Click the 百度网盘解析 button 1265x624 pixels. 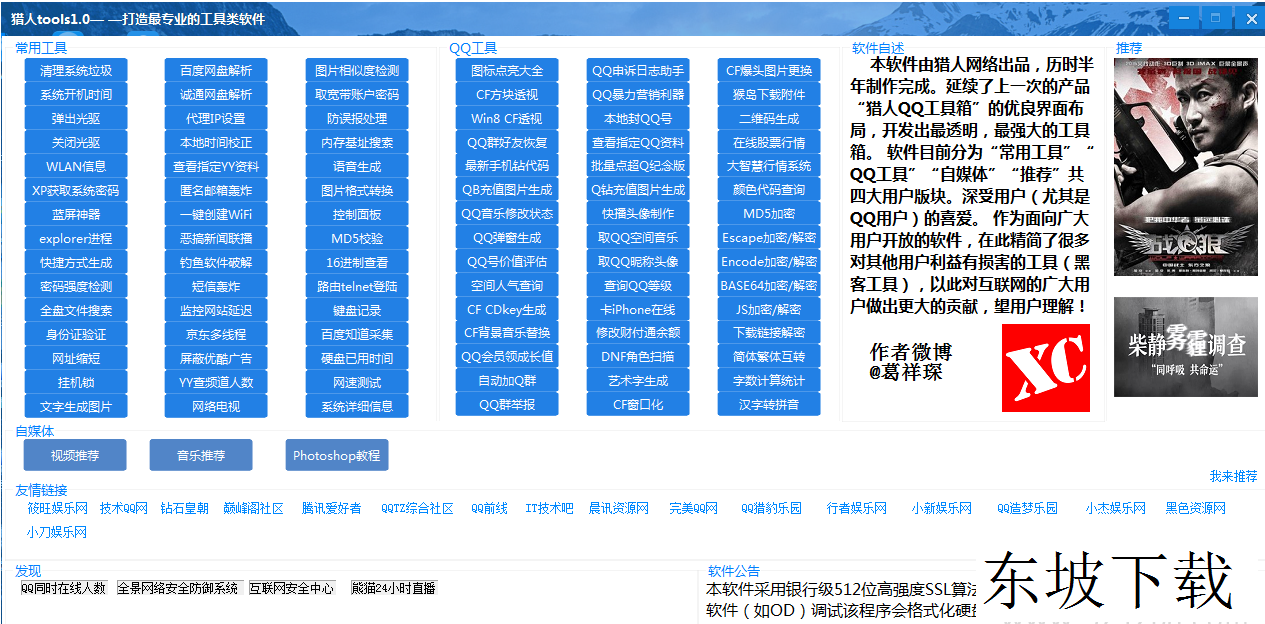[x=216, y=71]
